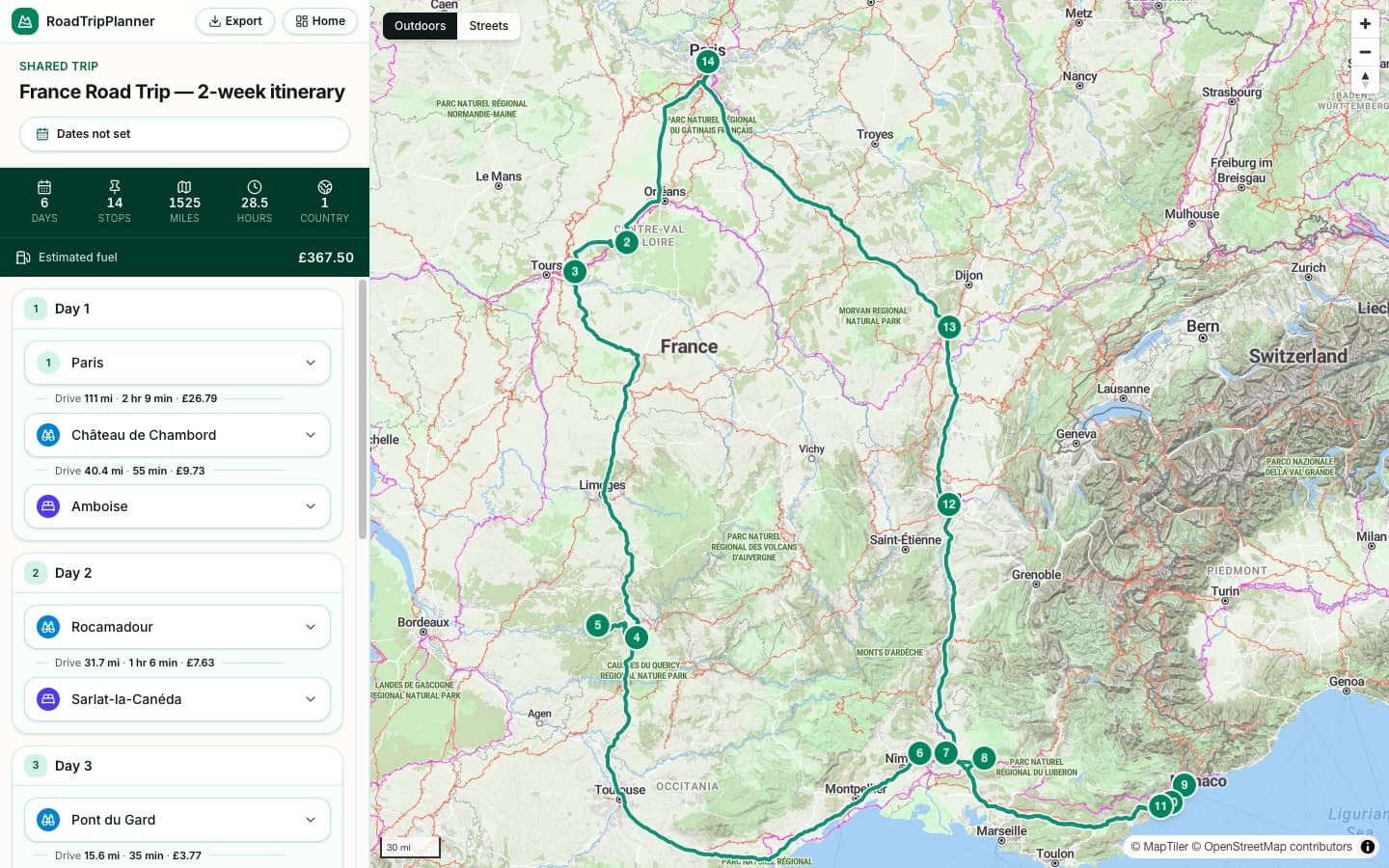Click the fuel pump icon

pos(23,258)
